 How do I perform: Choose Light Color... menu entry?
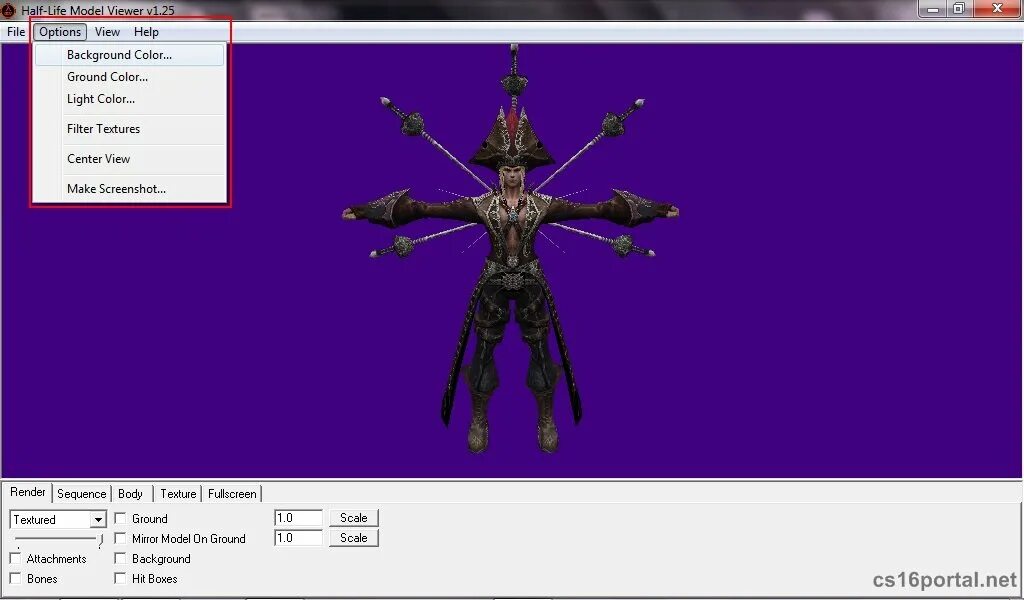pyautogui.click(x=129, y=99)
